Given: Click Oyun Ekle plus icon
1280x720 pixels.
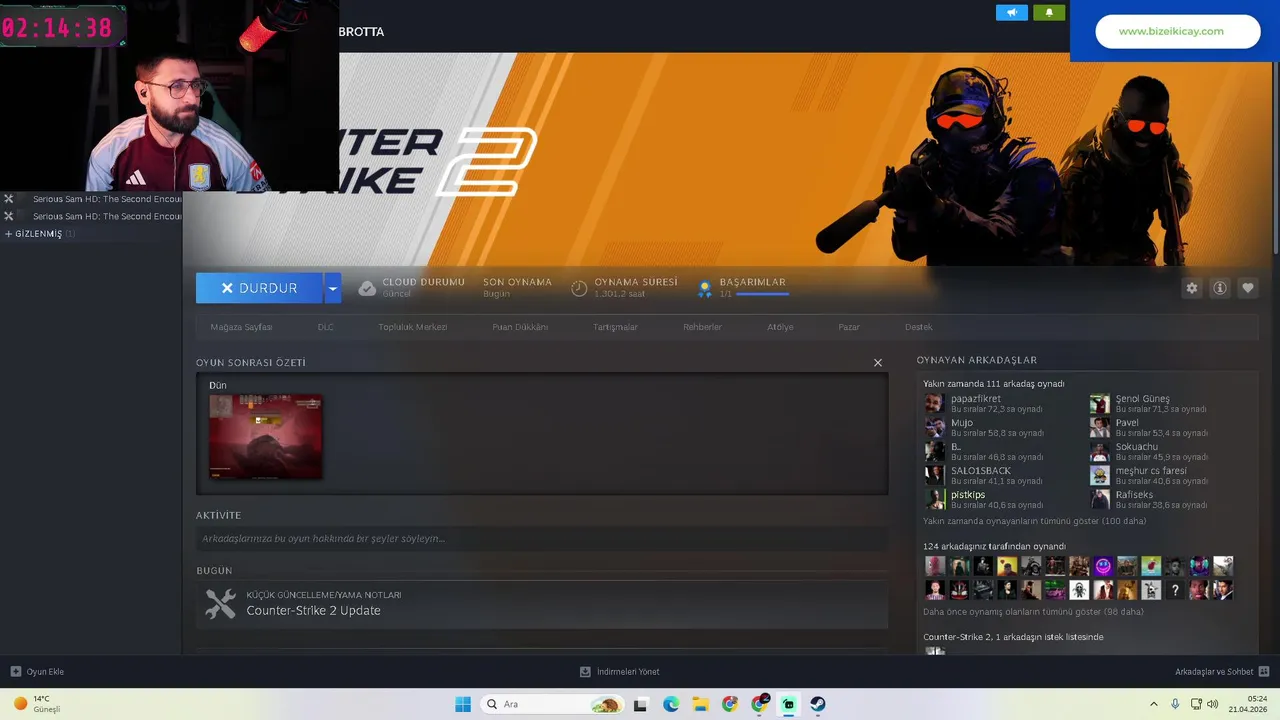Looking at the screenshot, I should (x=15, y=672).
